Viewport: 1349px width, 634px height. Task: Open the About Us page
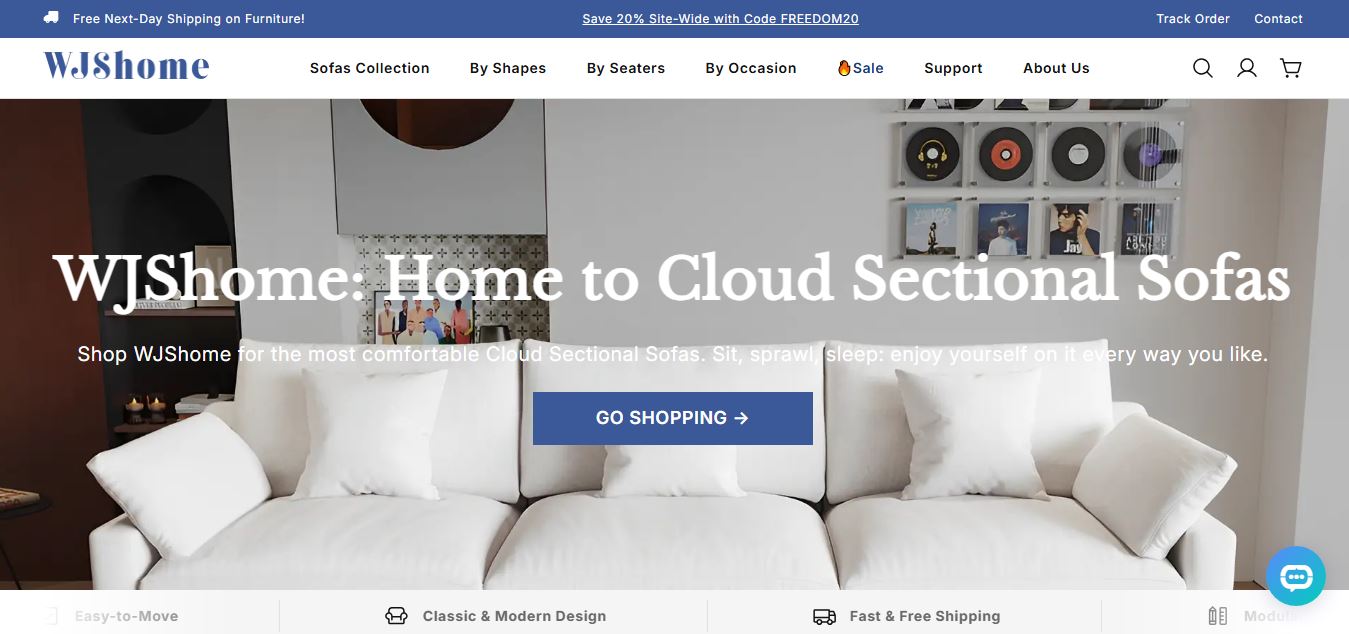click(x=1056, y=68)
